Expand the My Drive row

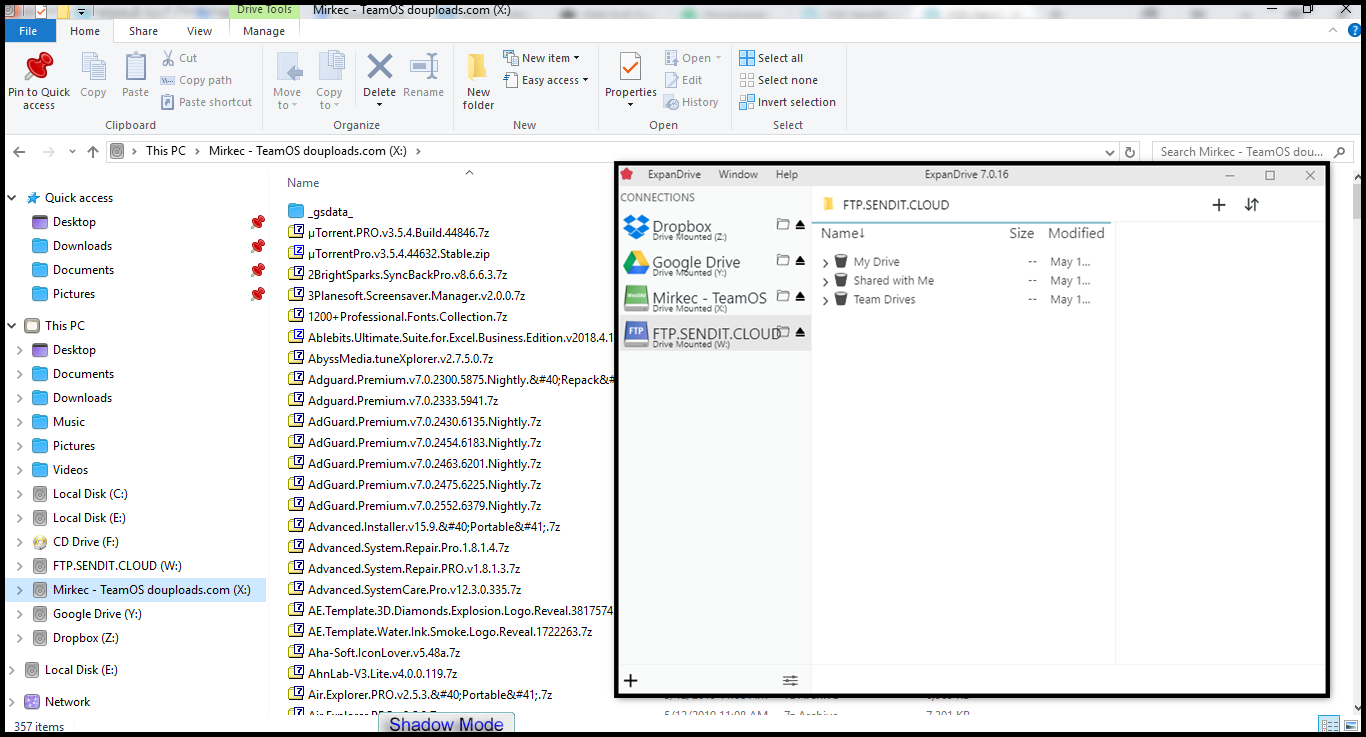[x=825, y=263]
